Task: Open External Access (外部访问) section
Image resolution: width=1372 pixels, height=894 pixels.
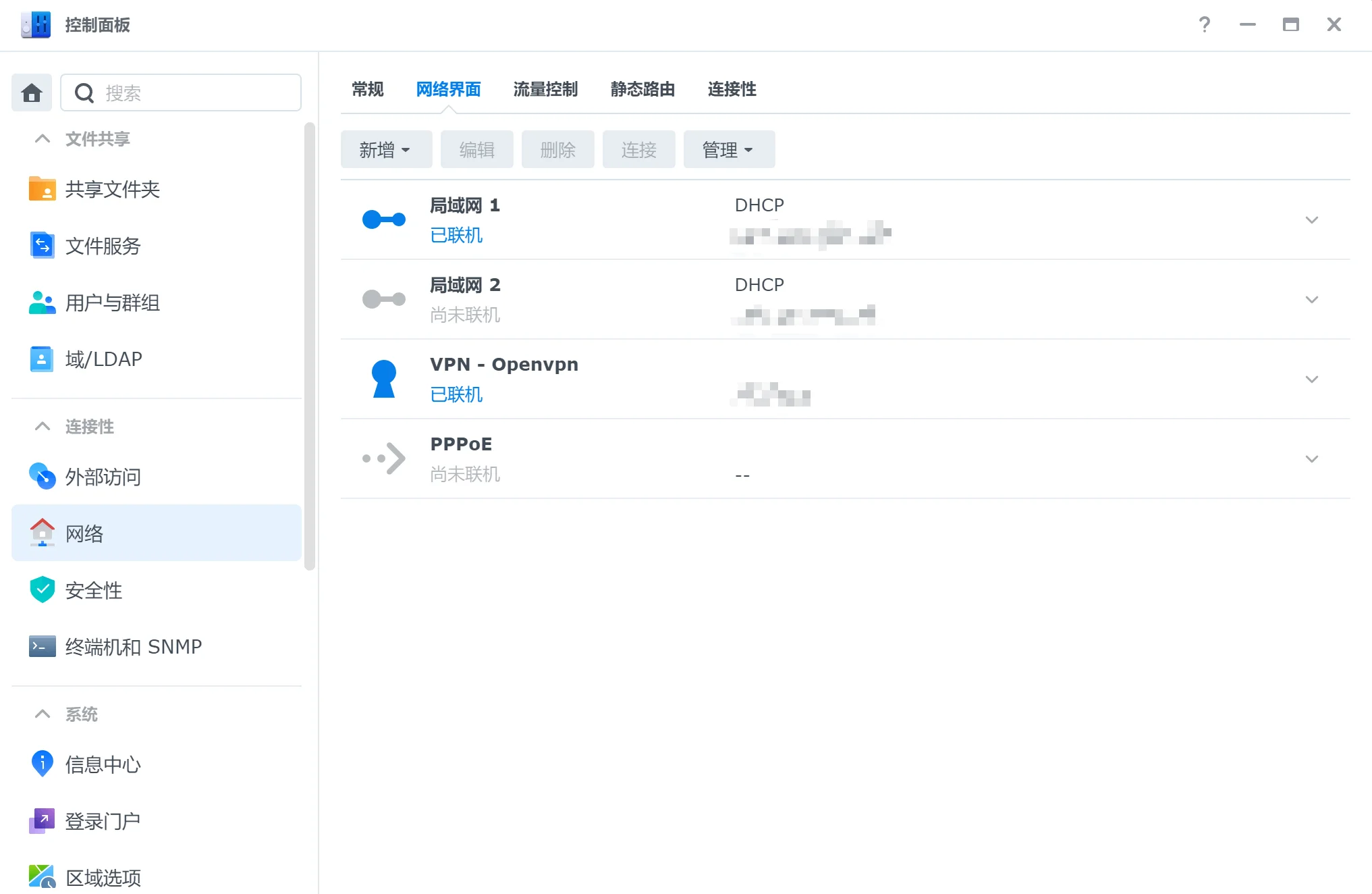Action: click(x=103, y=477)
